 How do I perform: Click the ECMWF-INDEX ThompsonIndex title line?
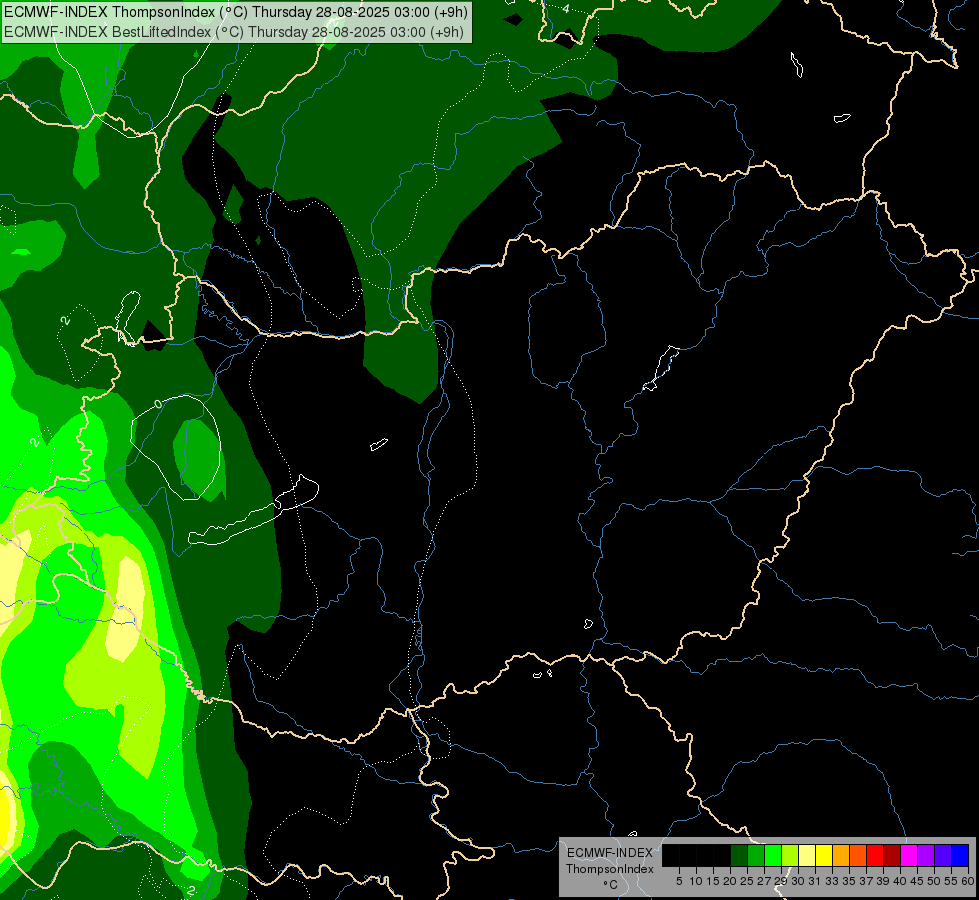[x=235, y=12]
